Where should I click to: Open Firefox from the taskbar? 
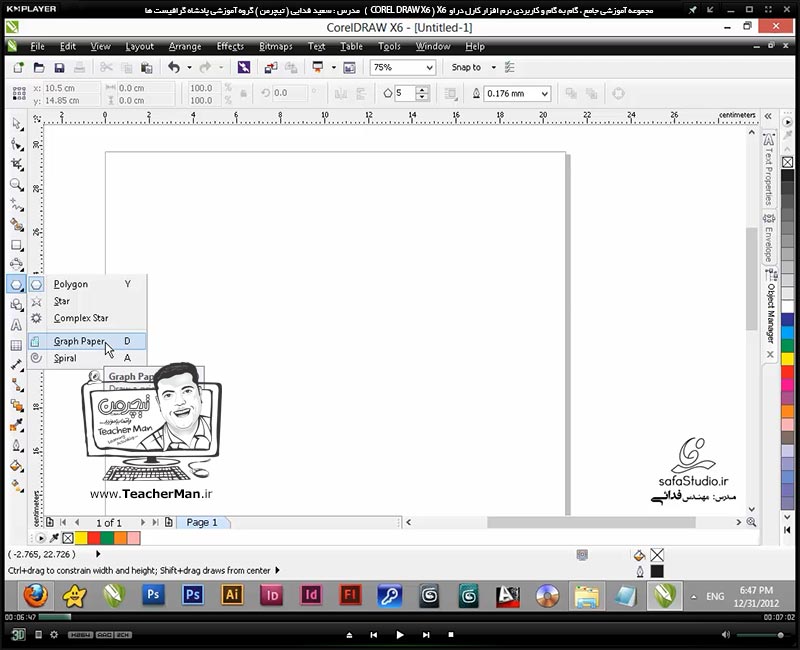(35, 595)
